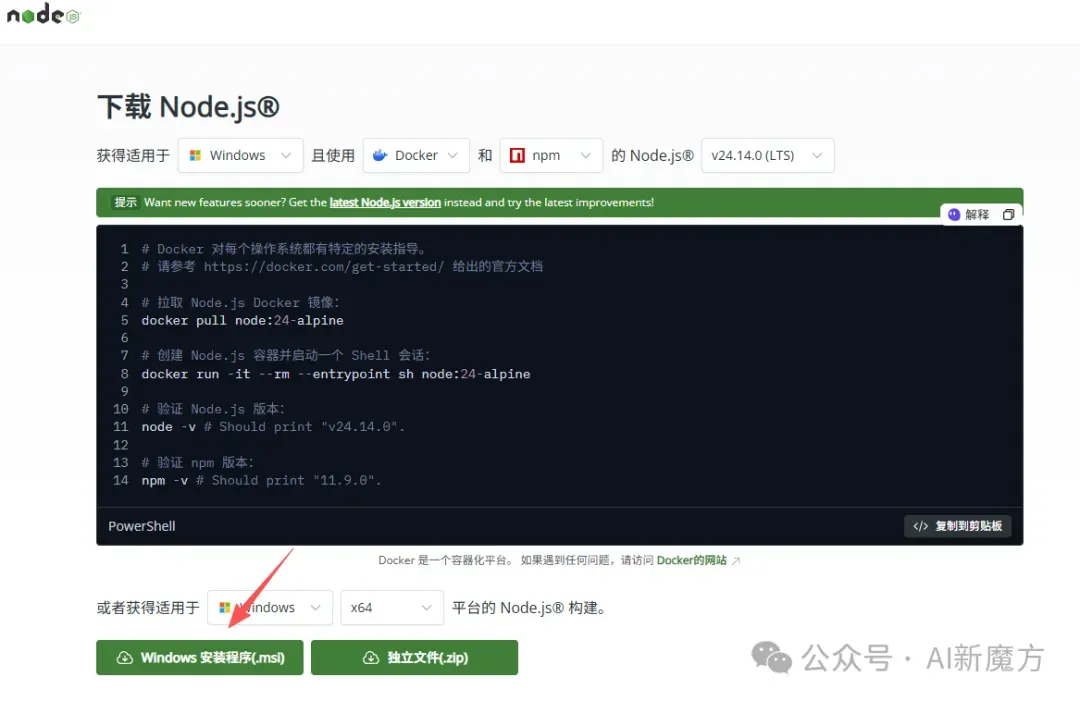The width and height of the screenshot is (1080, 701).
Task: Click 复制到剪贴板 copy to clipboard button
Action: click(957, 526)
